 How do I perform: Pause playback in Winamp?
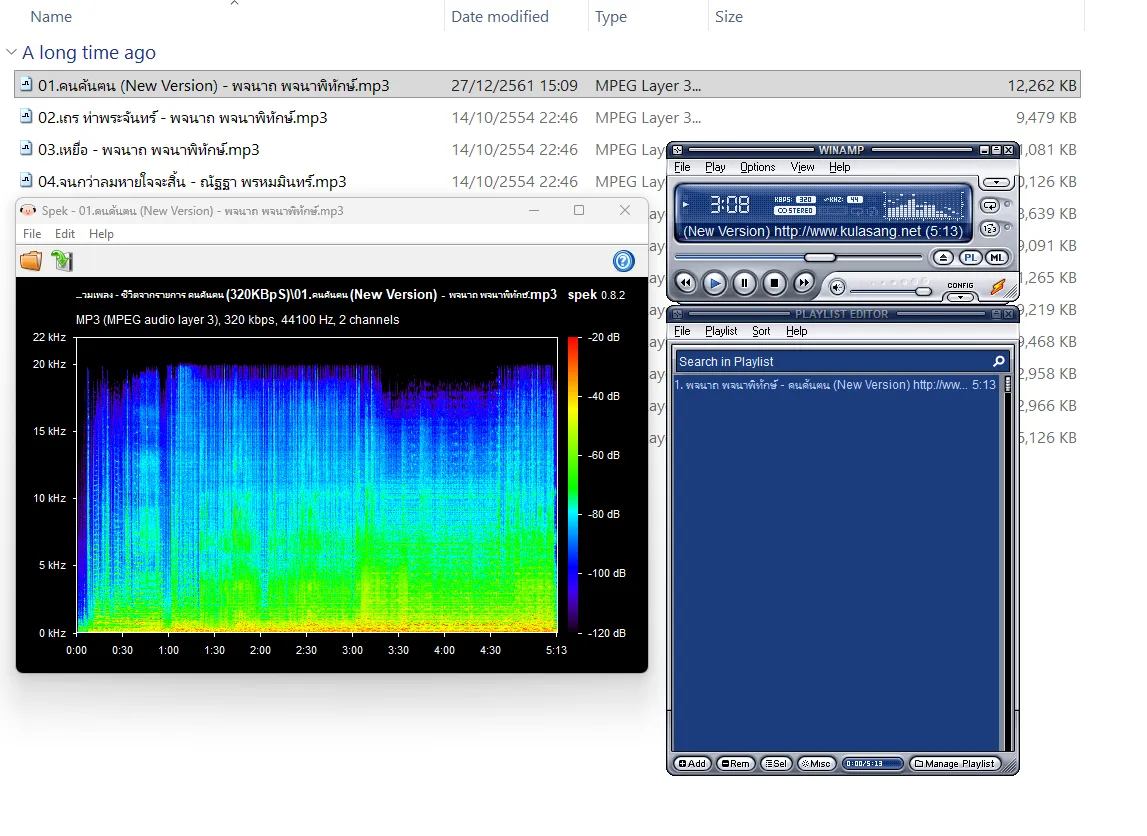click(744, 282)
